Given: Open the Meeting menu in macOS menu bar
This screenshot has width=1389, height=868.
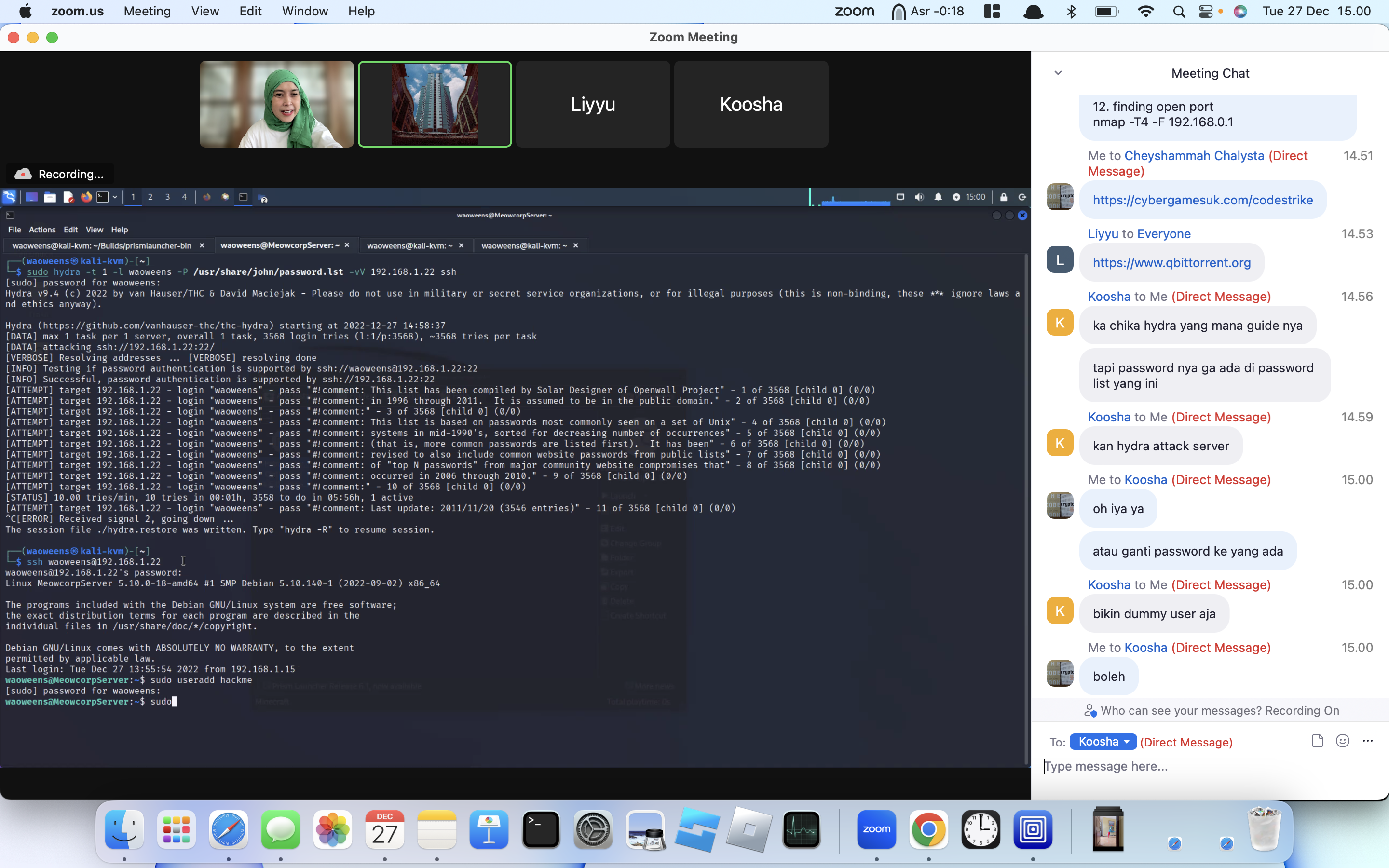Looking at the screenshot, I should (147, 11).
